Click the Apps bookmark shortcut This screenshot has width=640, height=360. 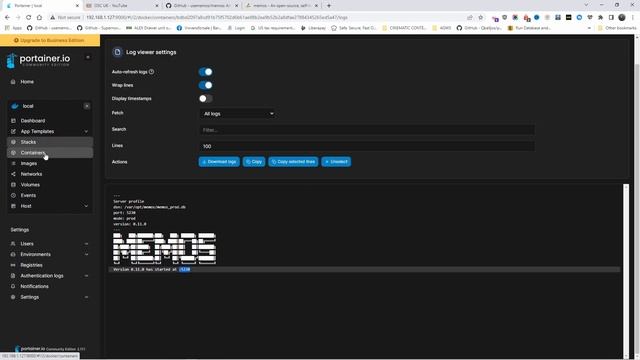point(13,28)
